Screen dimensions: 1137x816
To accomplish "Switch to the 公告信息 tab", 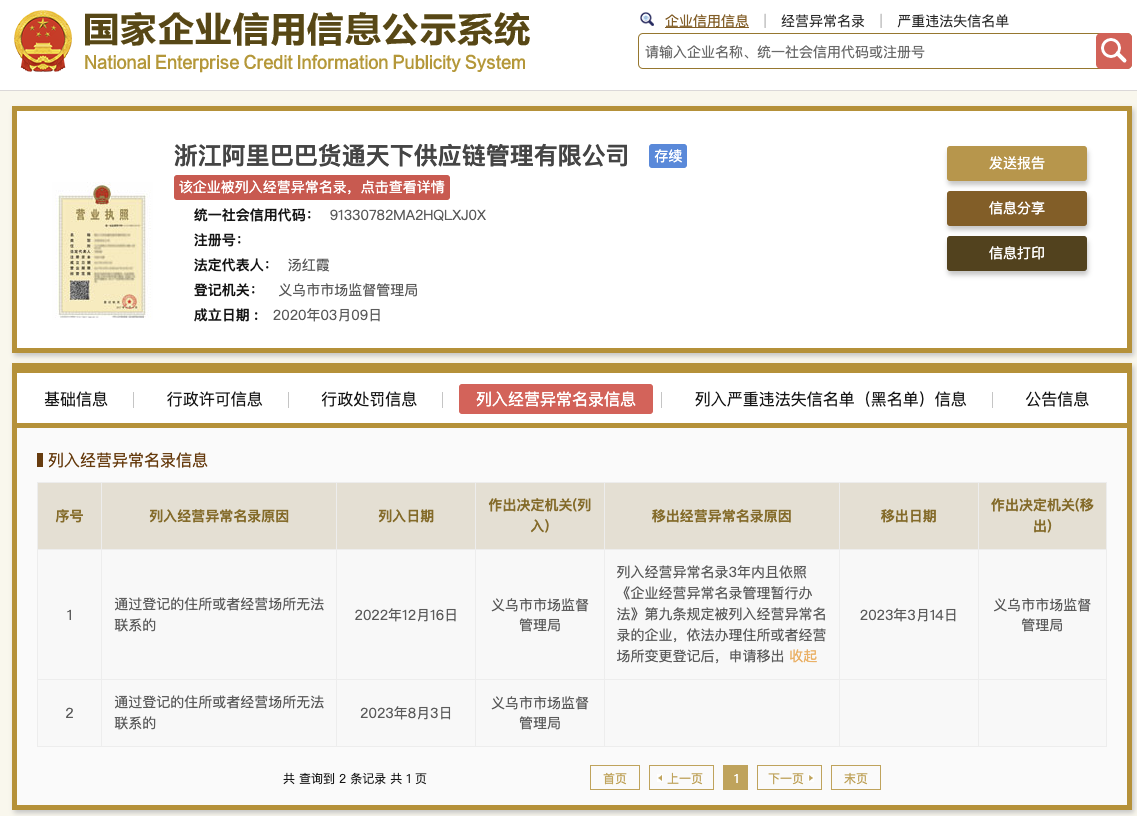I will tap(1057, 399).
